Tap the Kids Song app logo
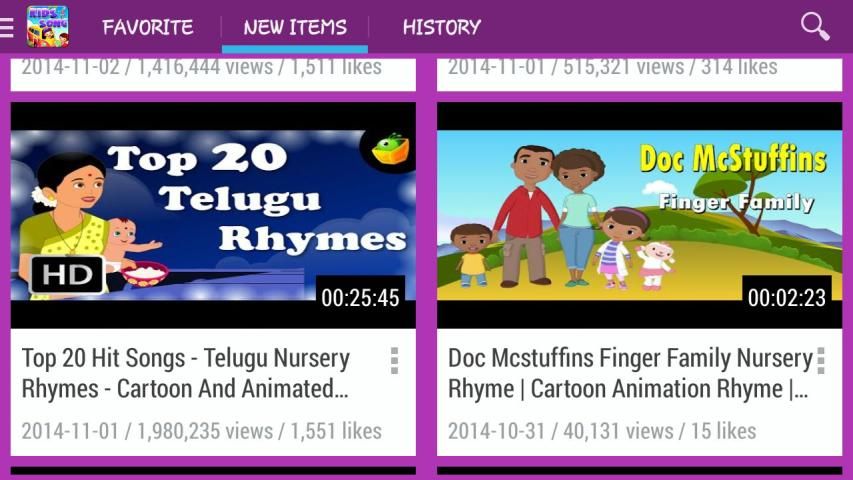The width and height of the screenshot is (853, 480). [48, 27]
